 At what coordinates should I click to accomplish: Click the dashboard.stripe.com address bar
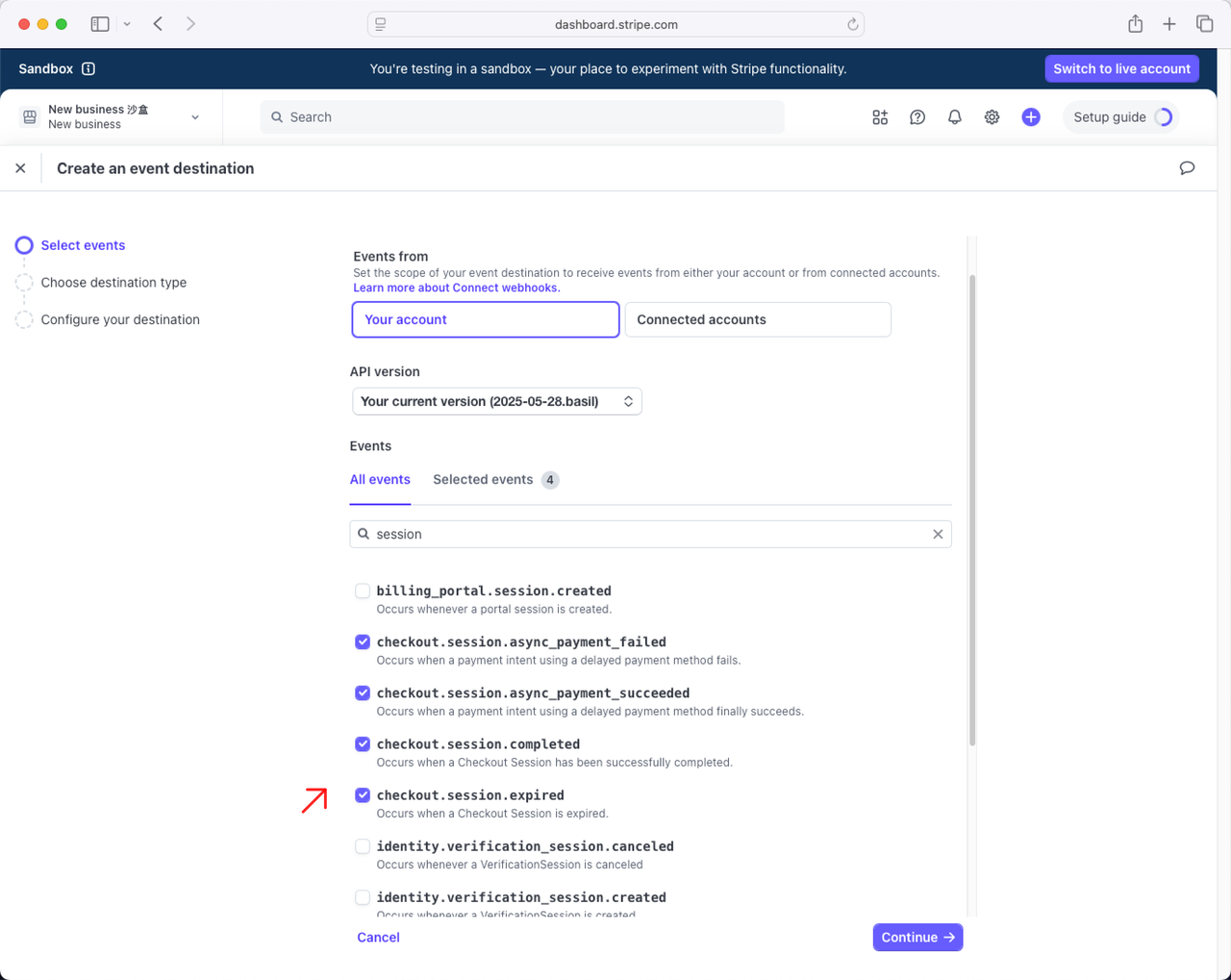click(615, 24)
